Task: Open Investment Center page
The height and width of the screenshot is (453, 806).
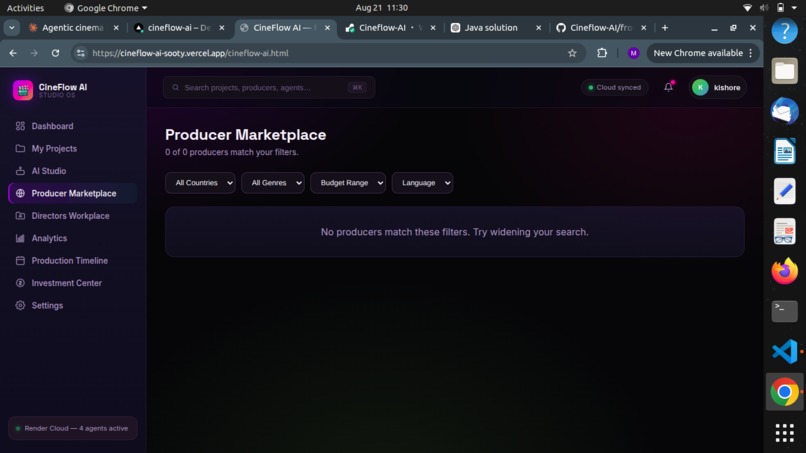Action: point(72,283)
